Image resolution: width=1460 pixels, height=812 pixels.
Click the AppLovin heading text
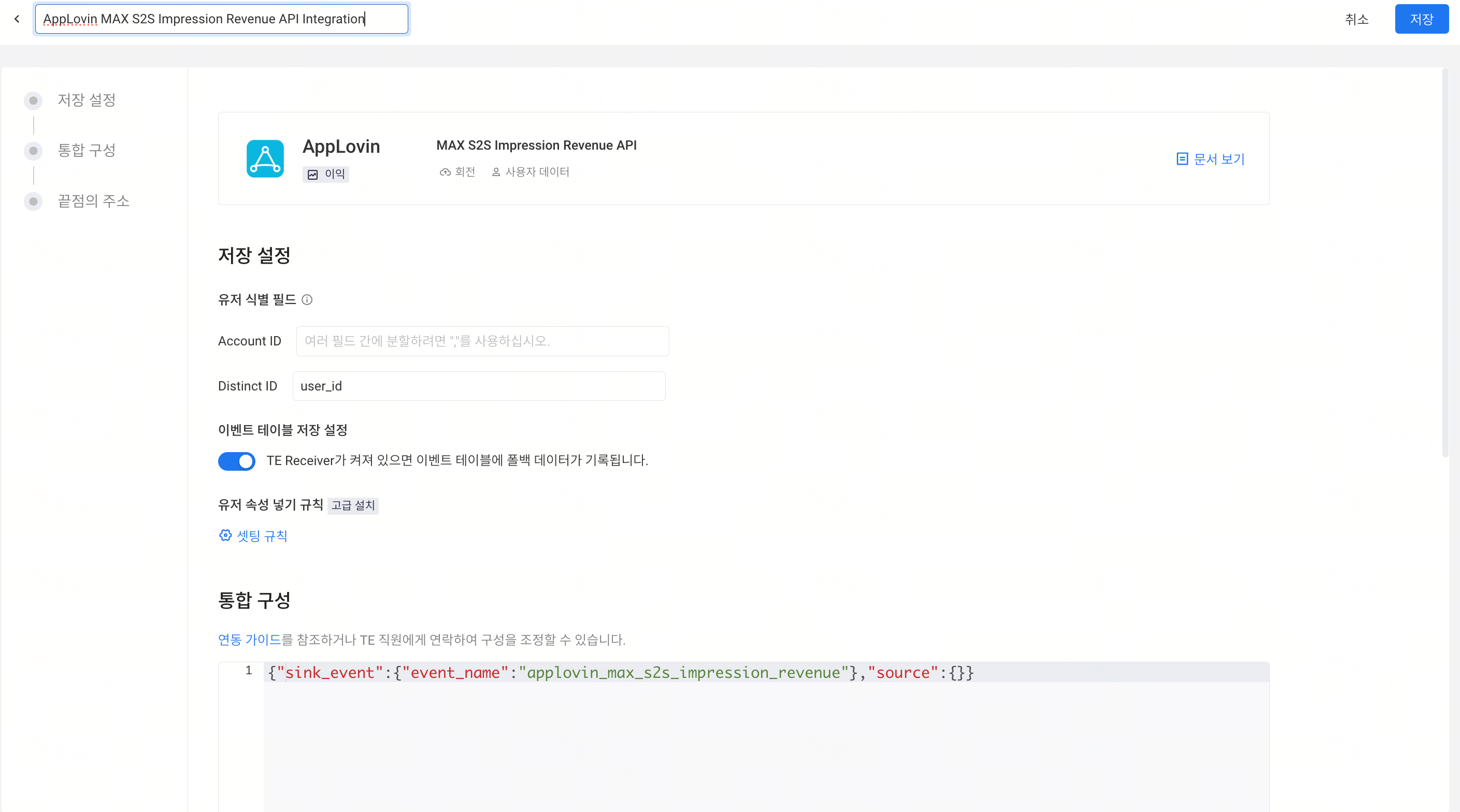[341, 147]
